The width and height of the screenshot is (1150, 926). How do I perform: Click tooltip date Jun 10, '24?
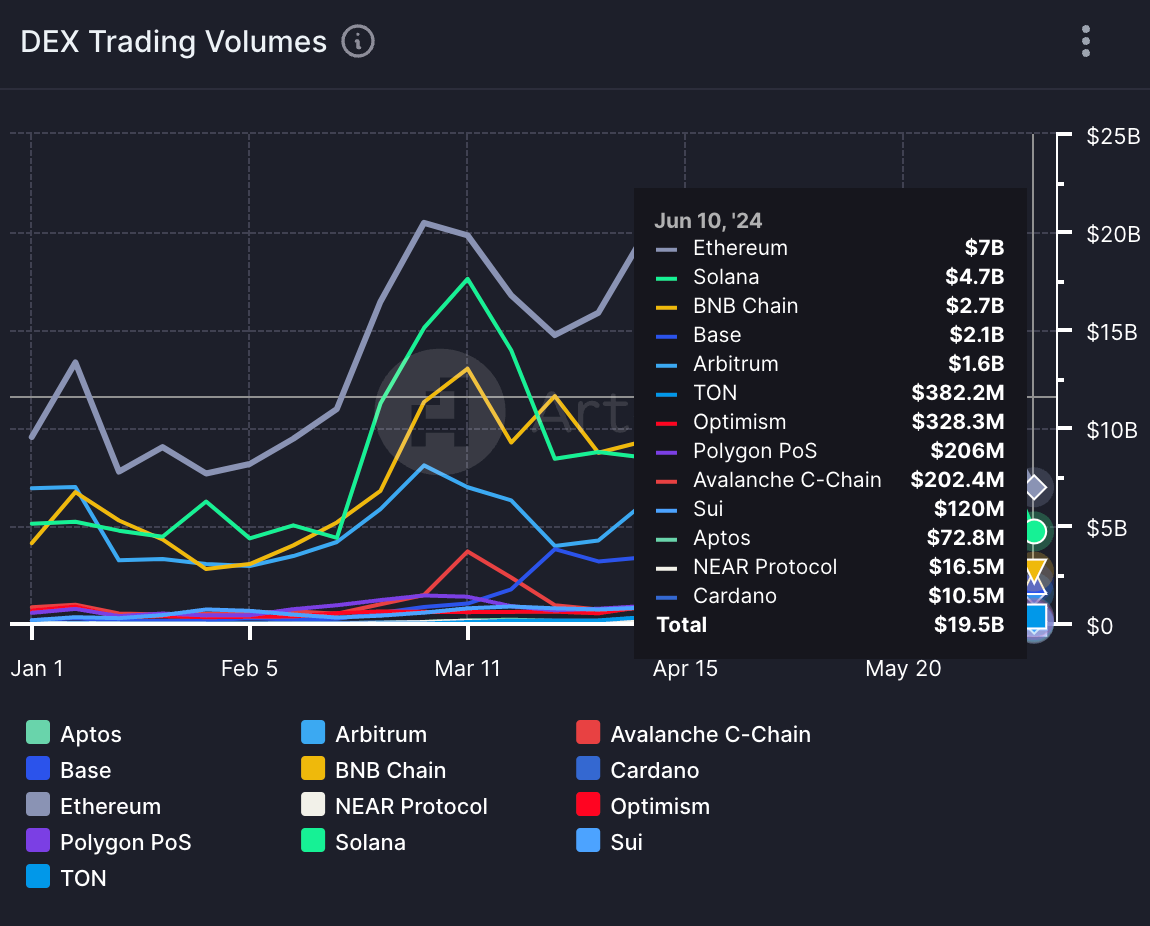tap(708, 220)
